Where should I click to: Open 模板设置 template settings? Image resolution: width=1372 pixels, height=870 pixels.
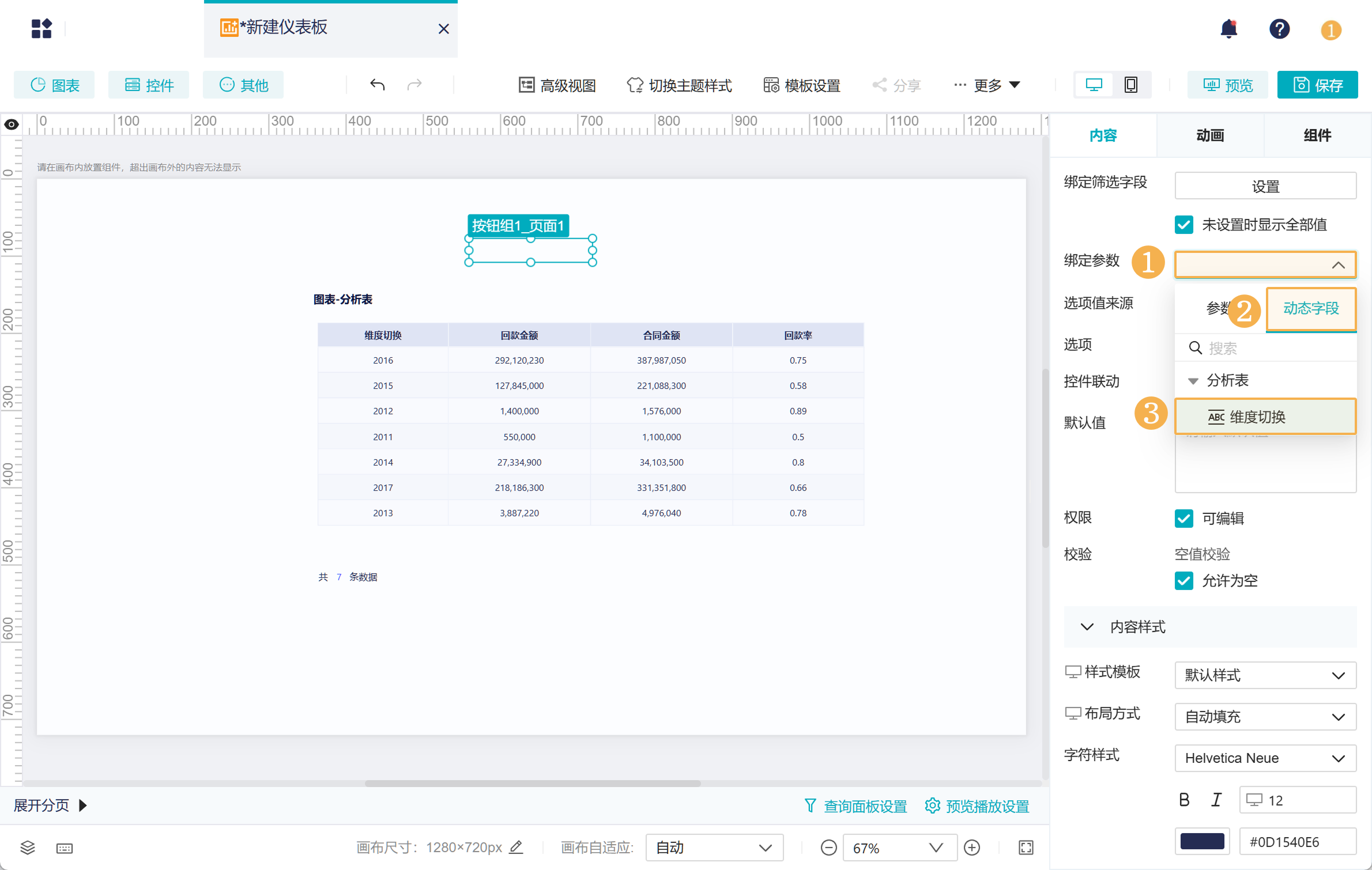coord(802,85)
